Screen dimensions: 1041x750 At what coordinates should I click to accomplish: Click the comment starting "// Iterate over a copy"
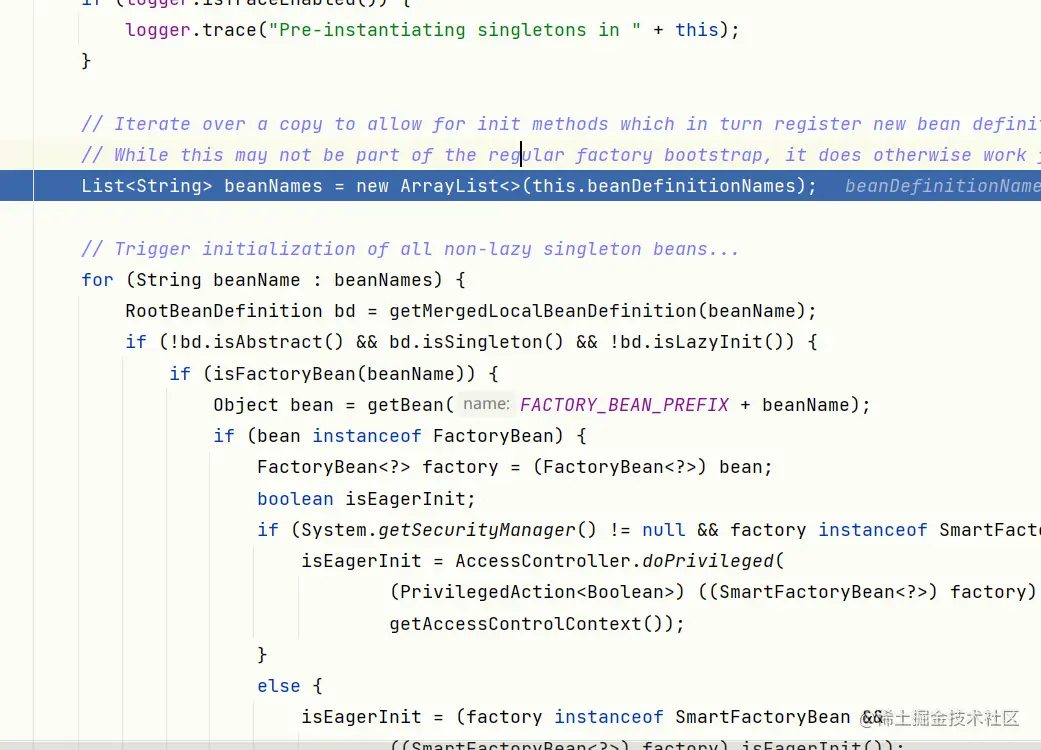pos(560,124)
